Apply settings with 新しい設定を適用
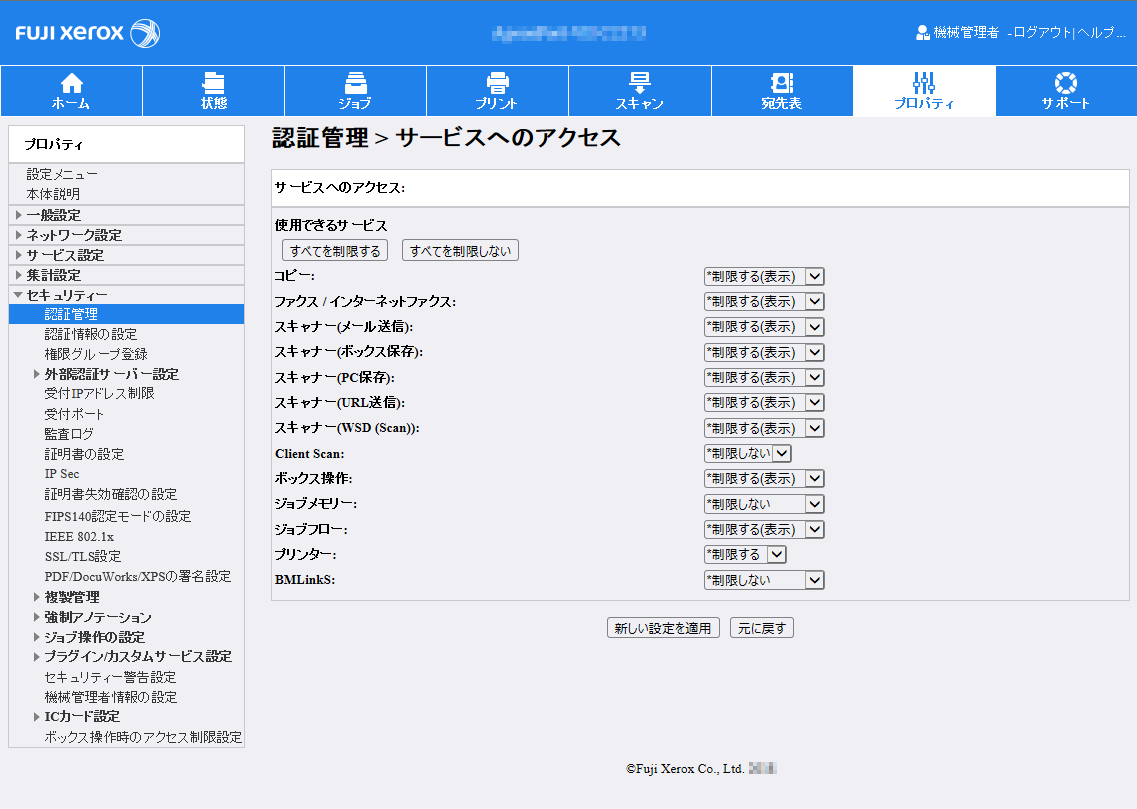The height and width of the screenshot is (809, 1137). coord(663,628)
